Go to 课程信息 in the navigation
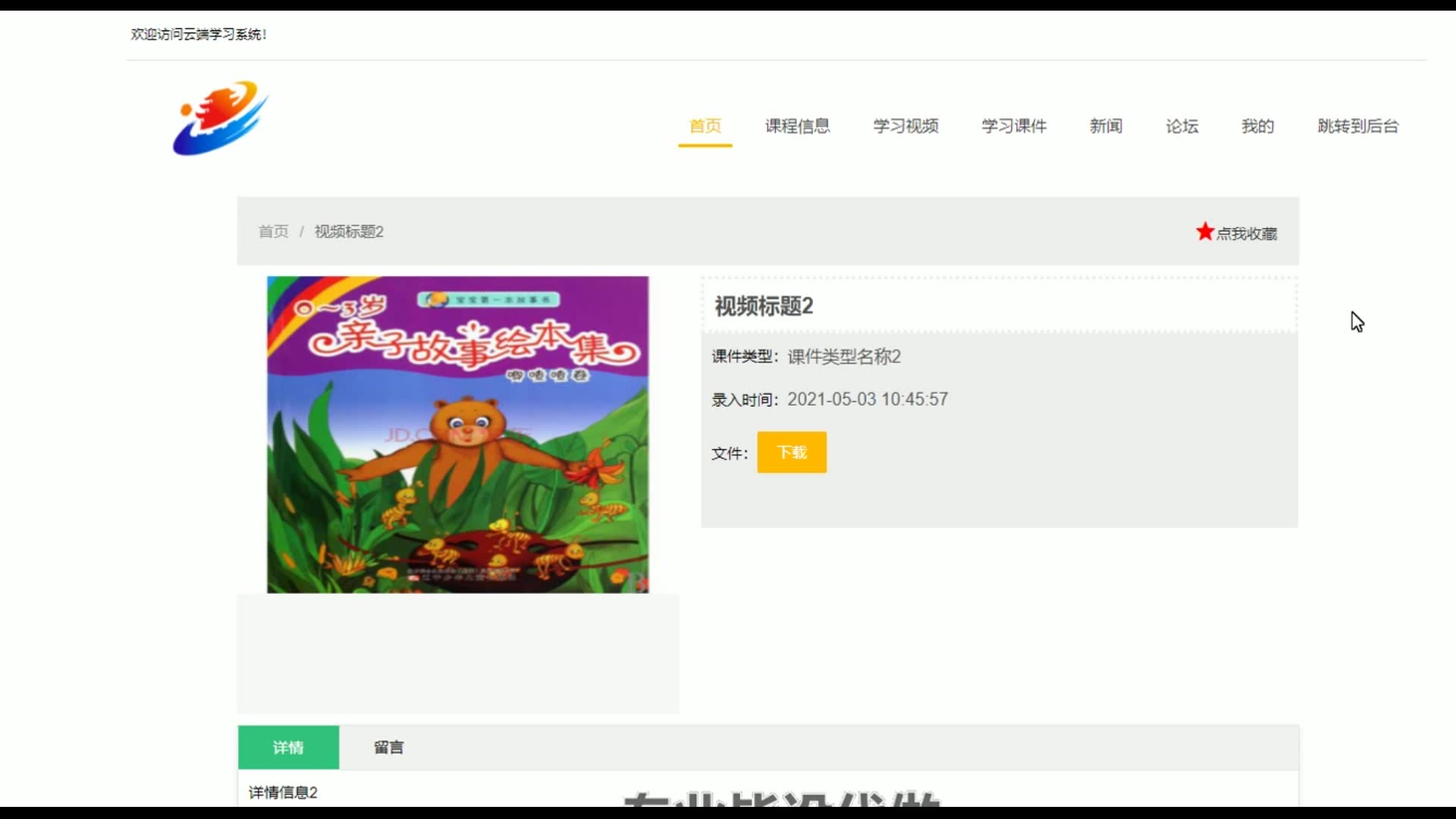Image resolution: width=1456 pixels, height=819 pixels. (x=797, y=126)
